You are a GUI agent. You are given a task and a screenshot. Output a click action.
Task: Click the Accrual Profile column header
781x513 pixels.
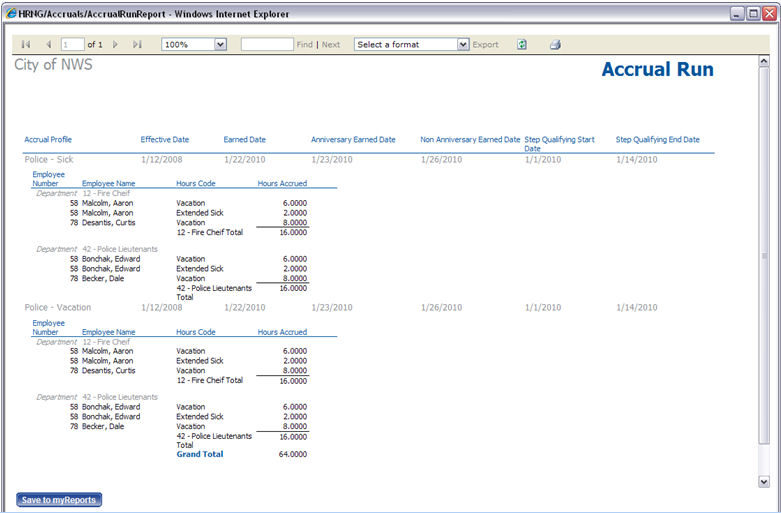pyautogui.click(x=48, y=140)
